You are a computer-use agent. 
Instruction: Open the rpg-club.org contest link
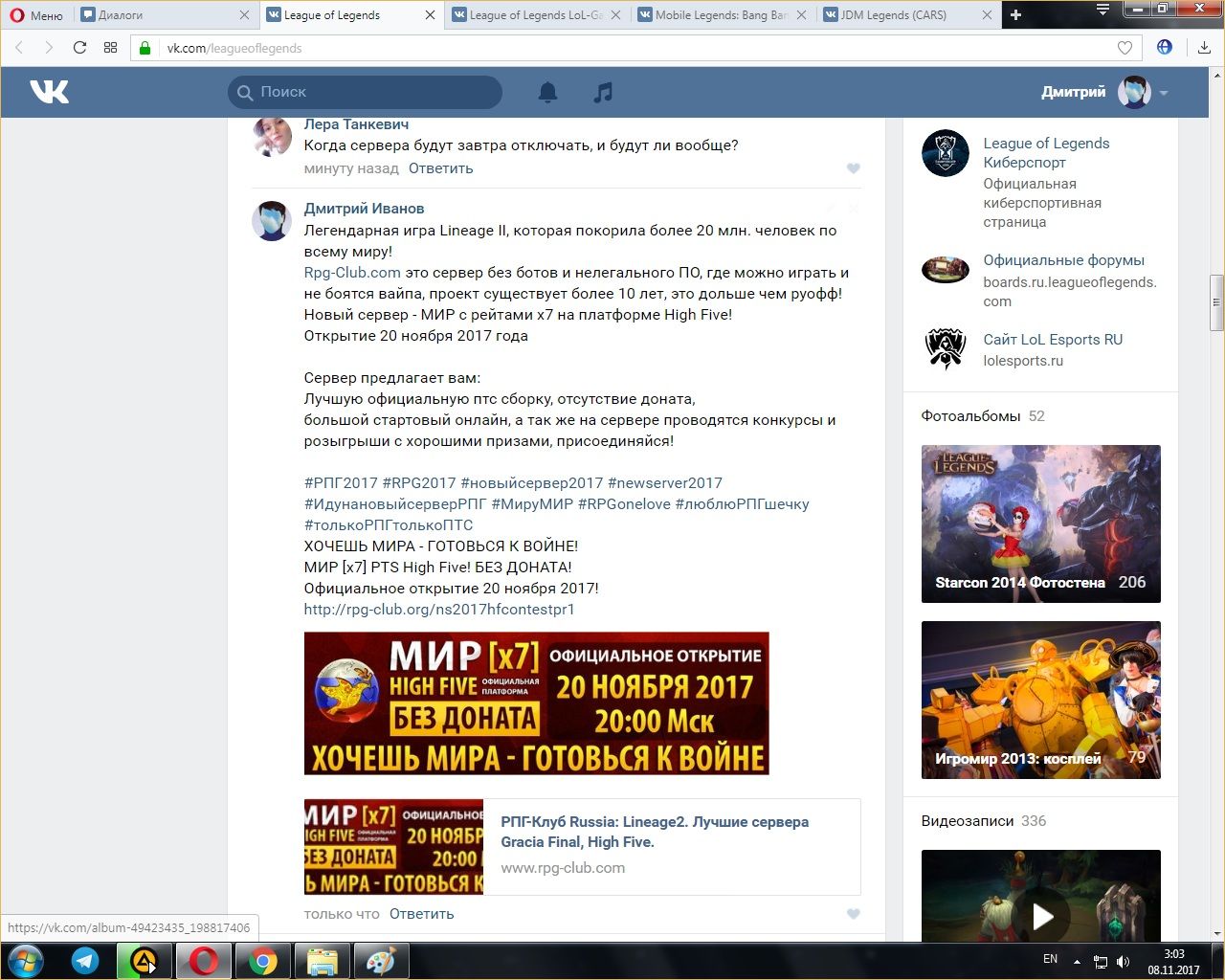coord(439,610)
